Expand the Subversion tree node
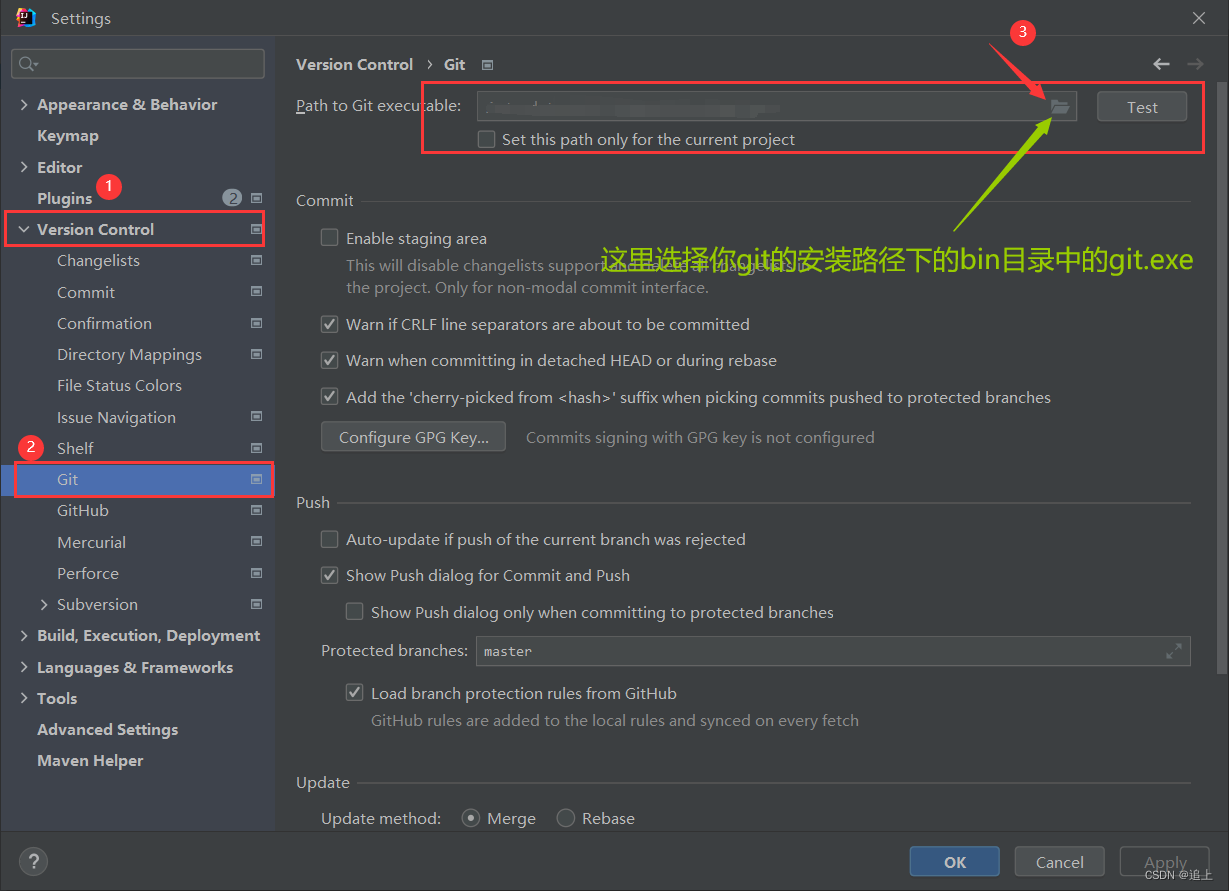The width and height of the screenshot is (1229, 891). [x=44, y=604]
